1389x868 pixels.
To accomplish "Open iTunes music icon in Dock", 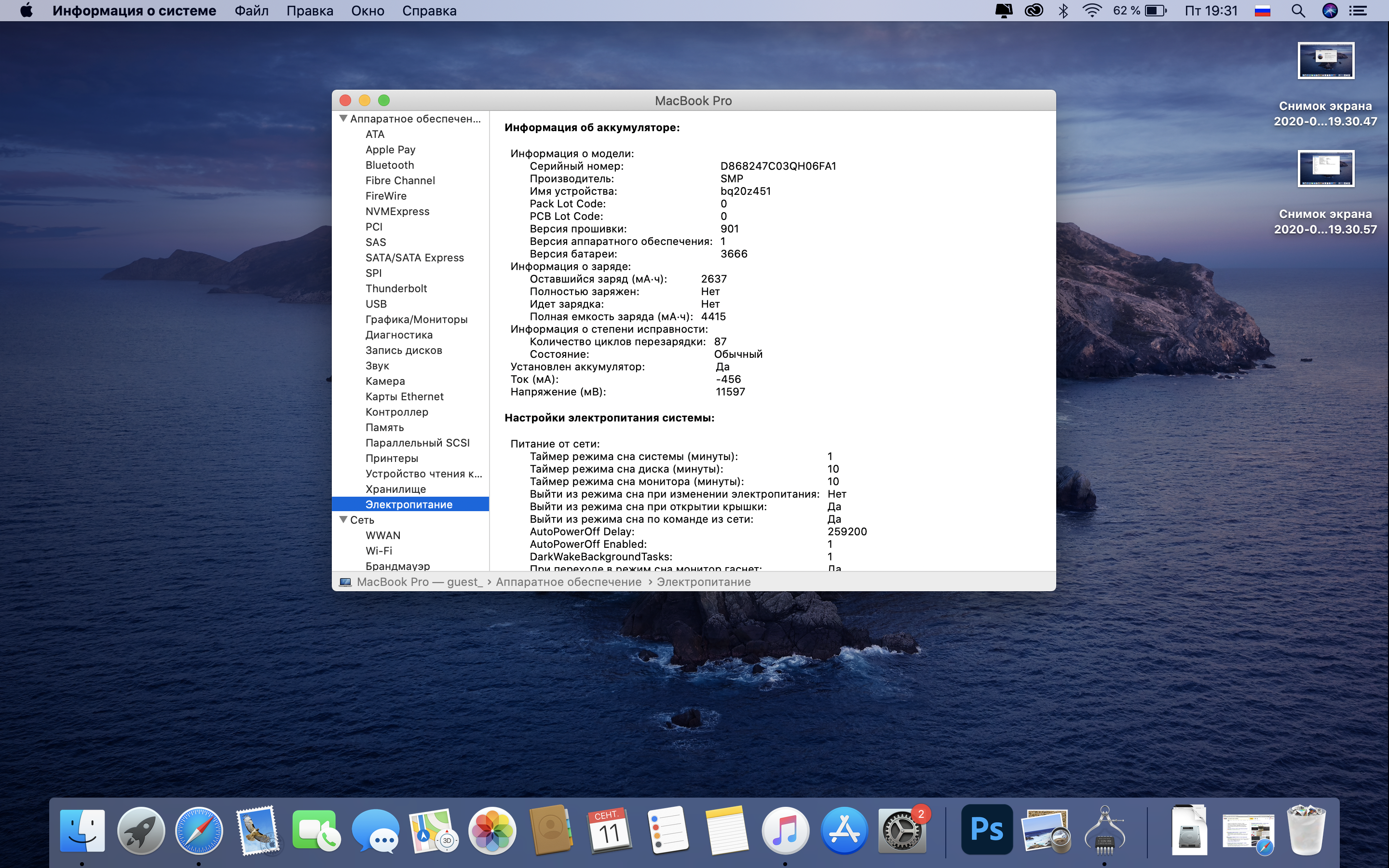I will 785,830.
